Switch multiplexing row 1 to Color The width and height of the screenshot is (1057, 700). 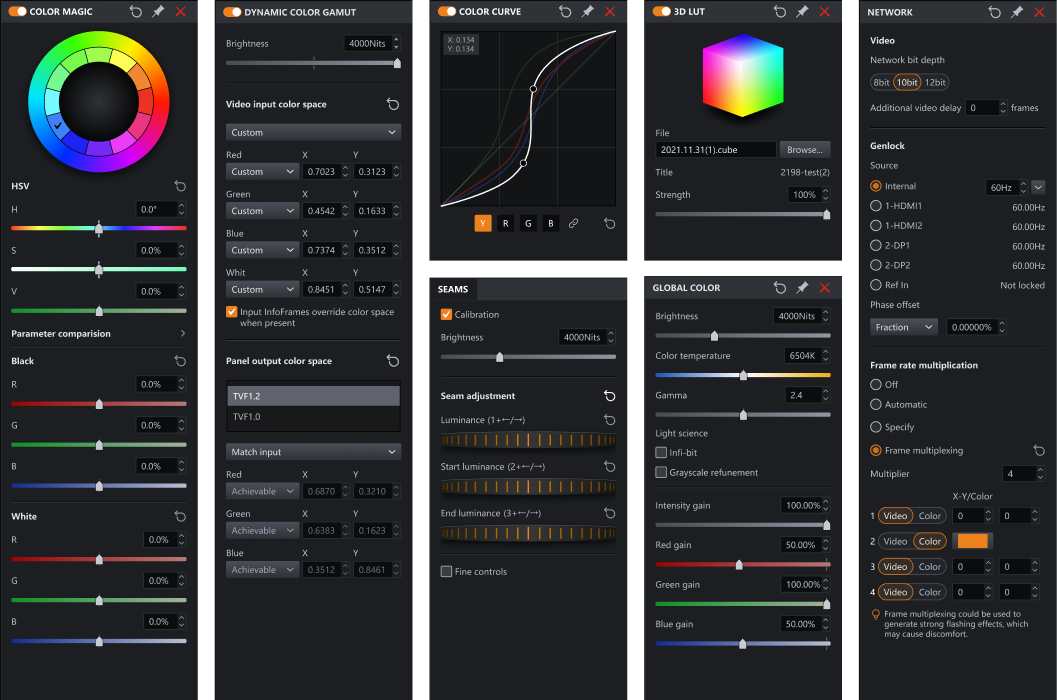click(x=929, y=515)
